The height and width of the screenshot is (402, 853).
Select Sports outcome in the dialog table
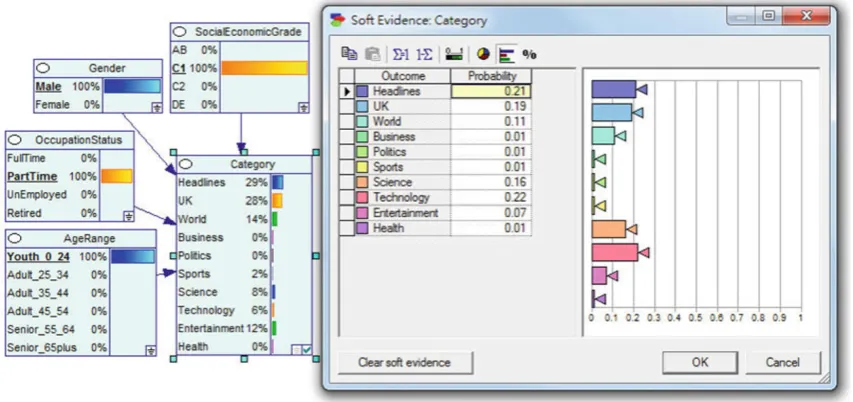pos(388,167)
